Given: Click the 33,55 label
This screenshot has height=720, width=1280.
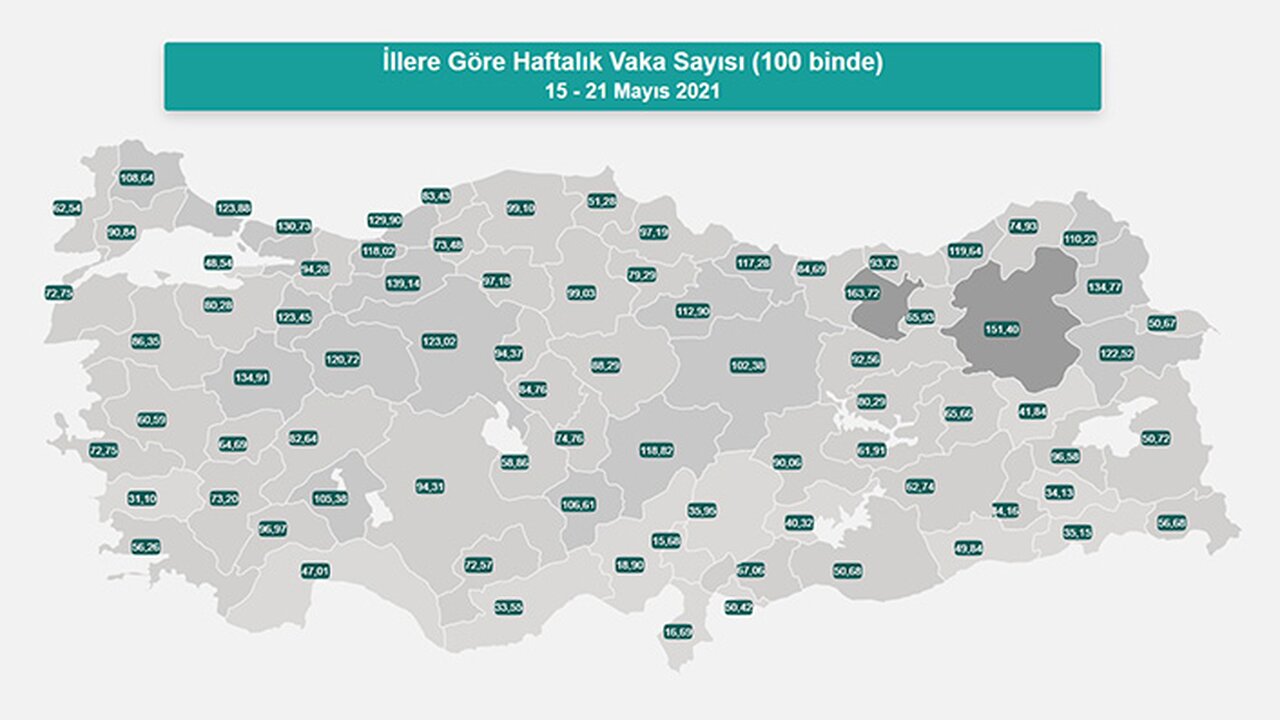Looking at the screenshot, I should [509, 607].
